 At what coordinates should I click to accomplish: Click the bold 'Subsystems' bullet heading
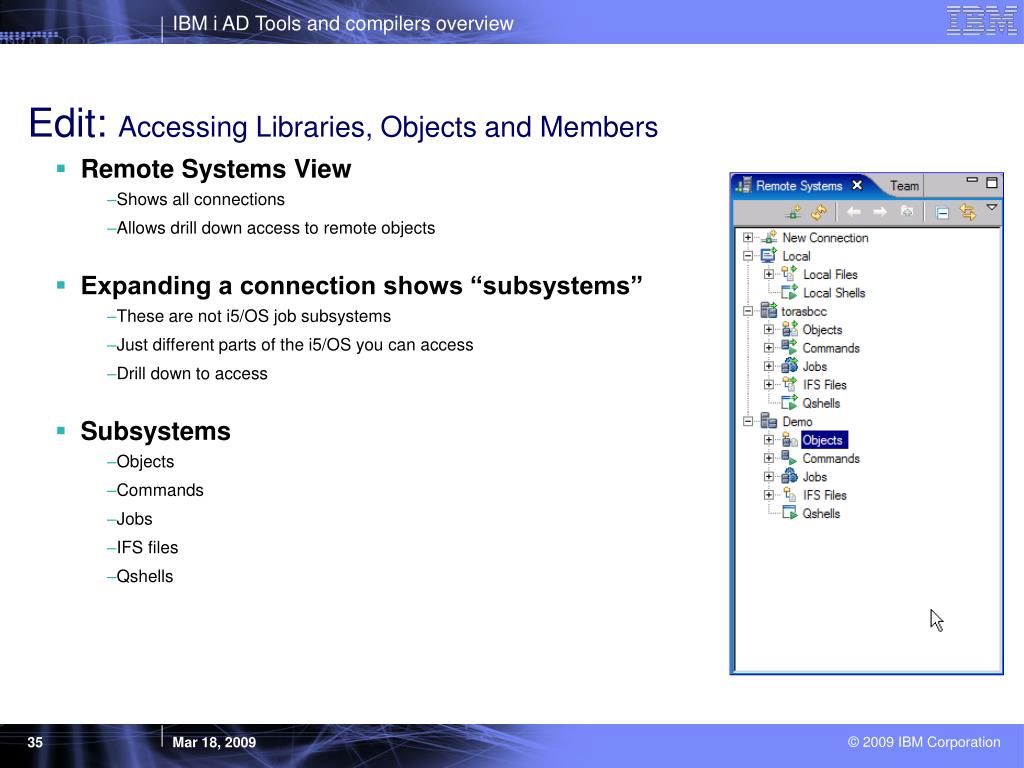click(155, 431)
